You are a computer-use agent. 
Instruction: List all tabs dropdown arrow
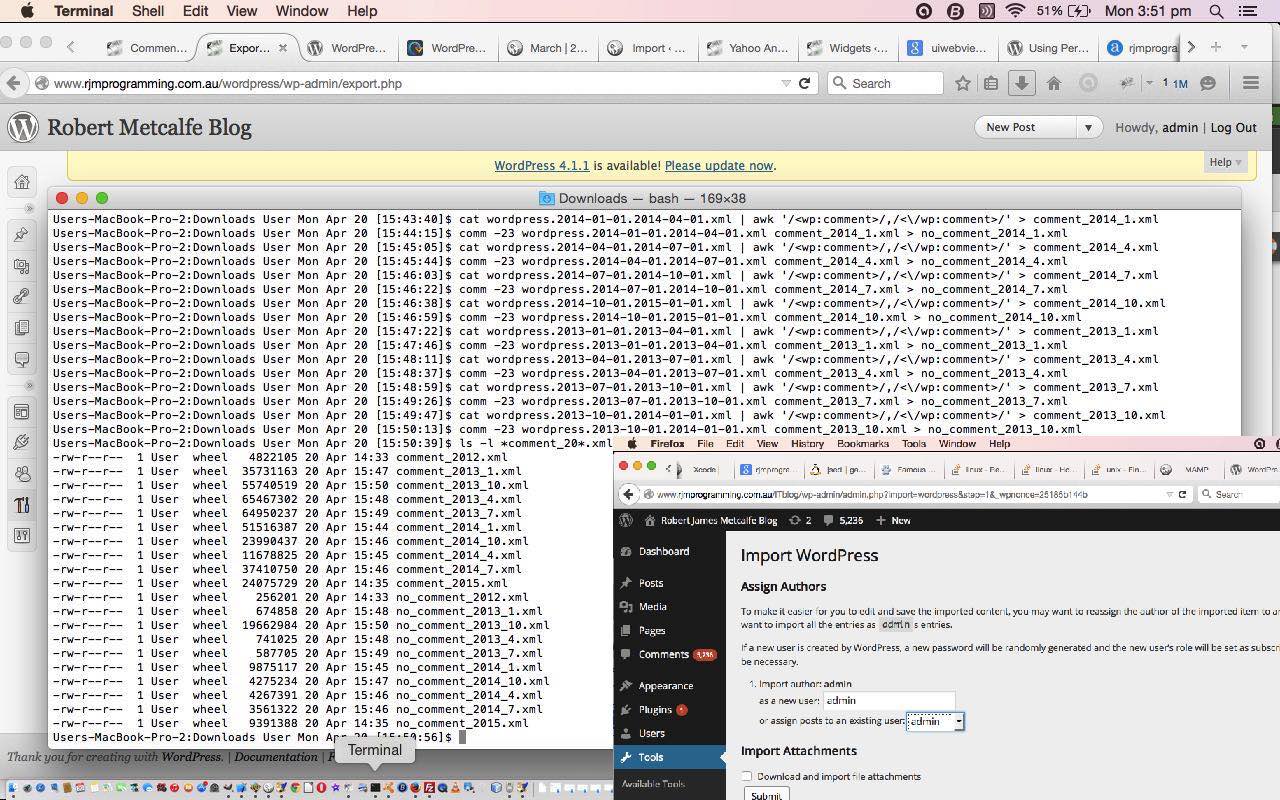click(1244, 47)
